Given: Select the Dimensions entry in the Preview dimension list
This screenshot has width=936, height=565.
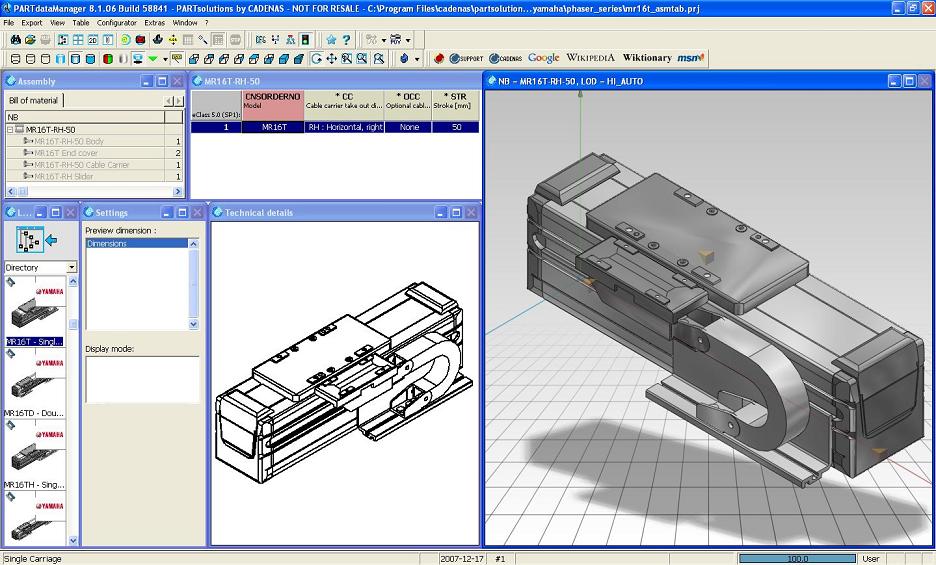Looking at the screenshot, I should point(137,244).
